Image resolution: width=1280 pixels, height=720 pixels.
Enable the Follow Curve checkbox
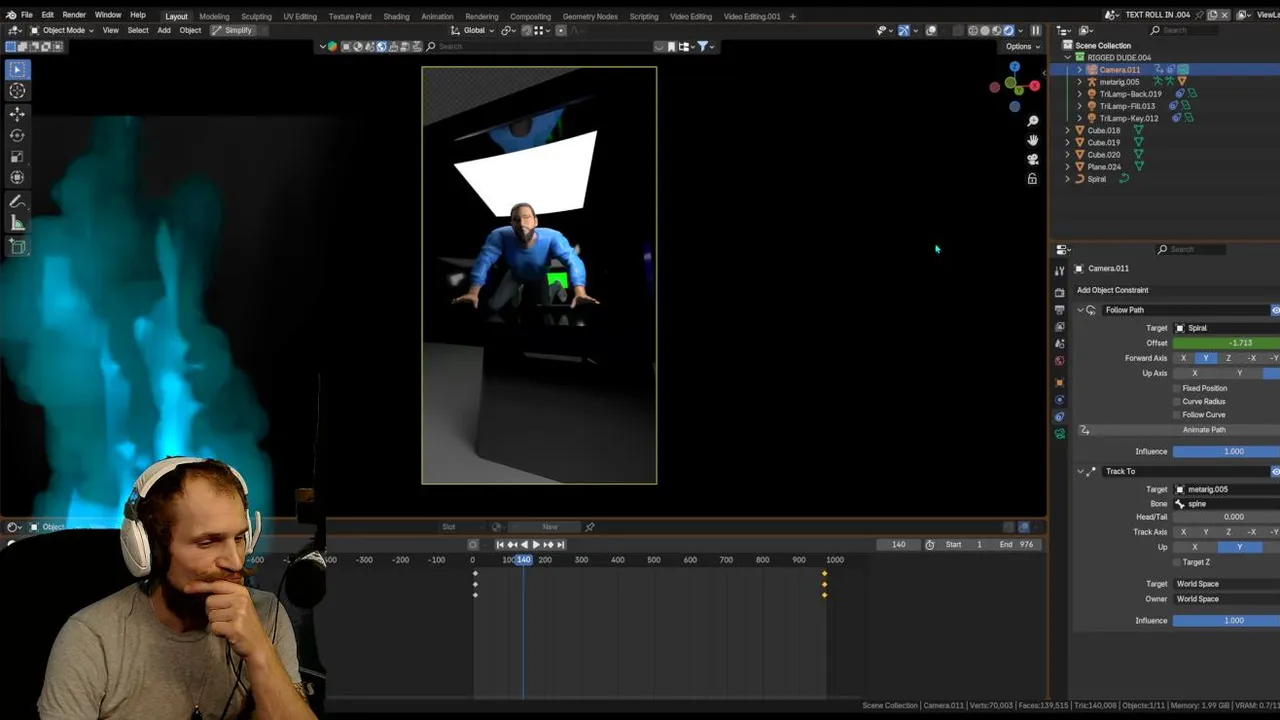1176,414
